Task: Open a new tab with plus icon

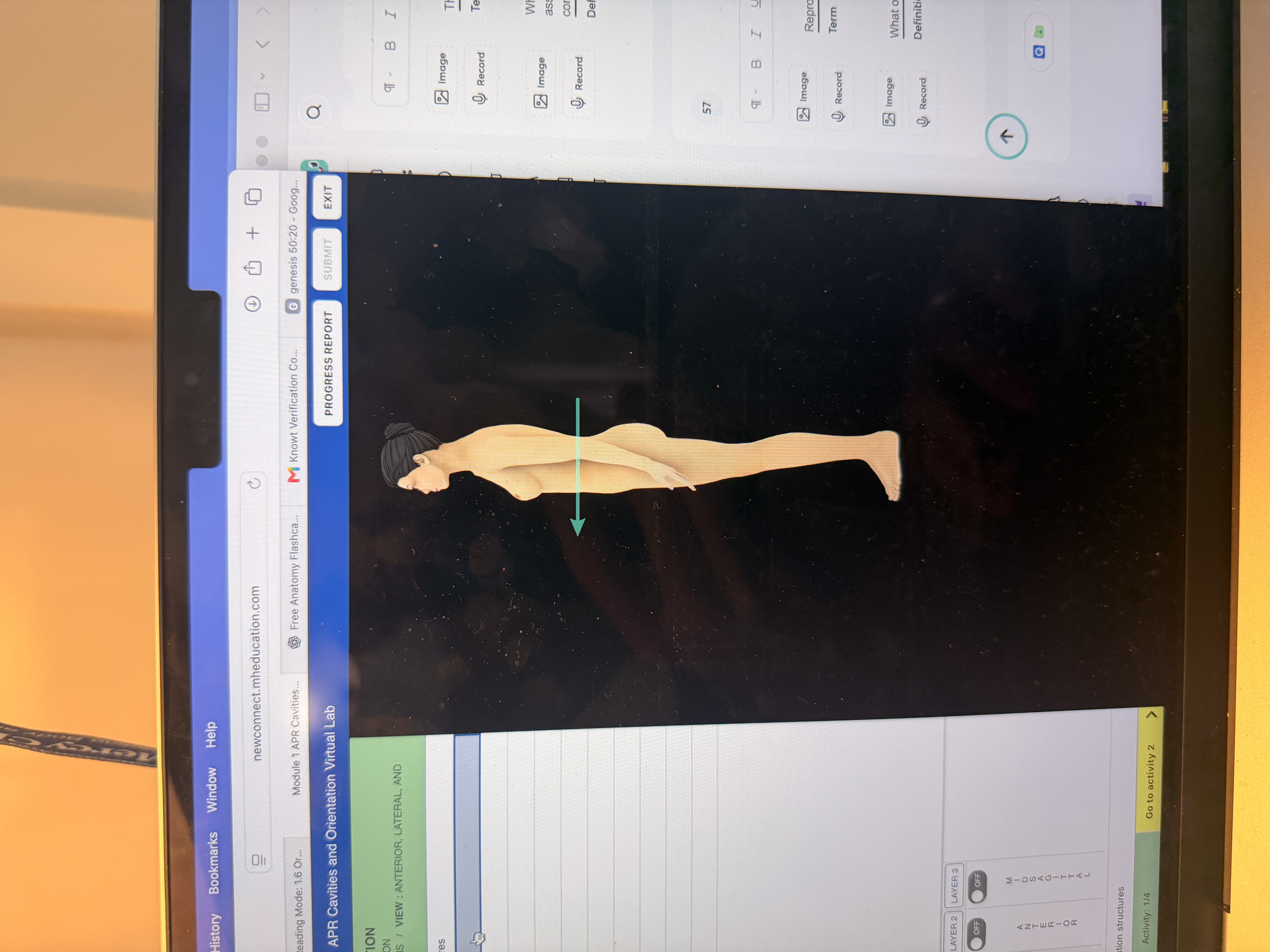Action: point(253,232)
